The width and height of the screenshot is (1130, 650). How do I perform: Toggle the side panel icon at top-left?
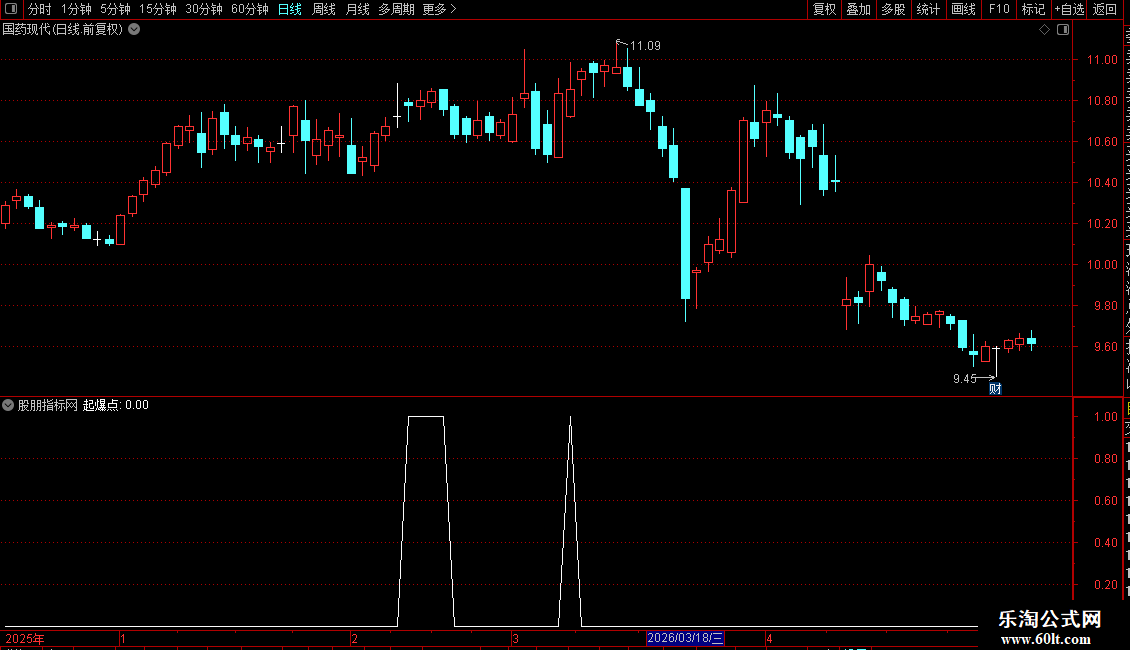[11, 9]
